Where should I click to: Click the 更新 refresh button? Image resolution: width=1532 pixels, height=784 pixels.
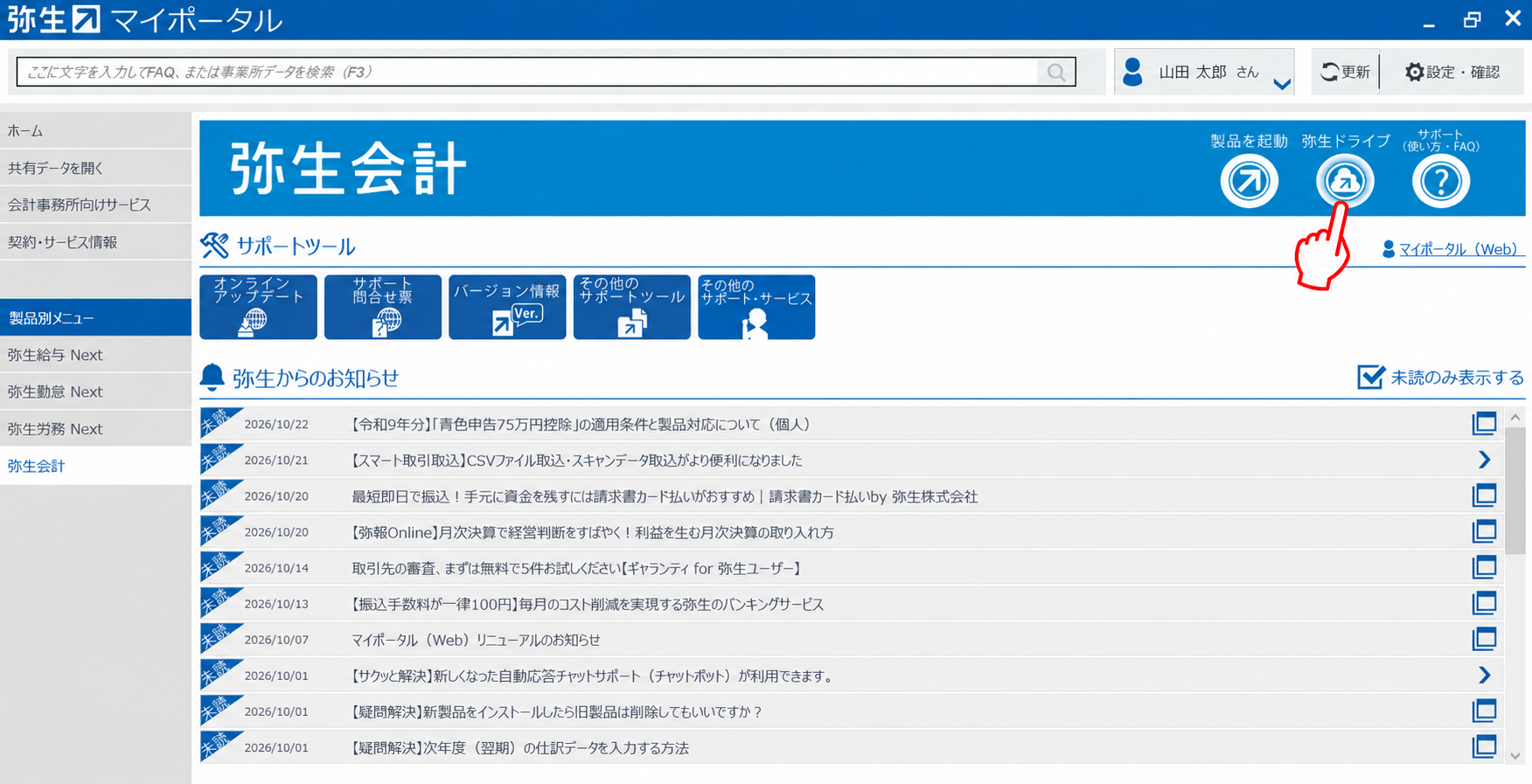pos(1345,72)
